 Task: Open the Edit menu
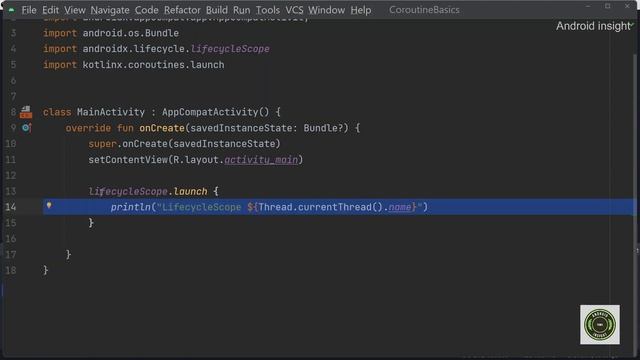50,10
